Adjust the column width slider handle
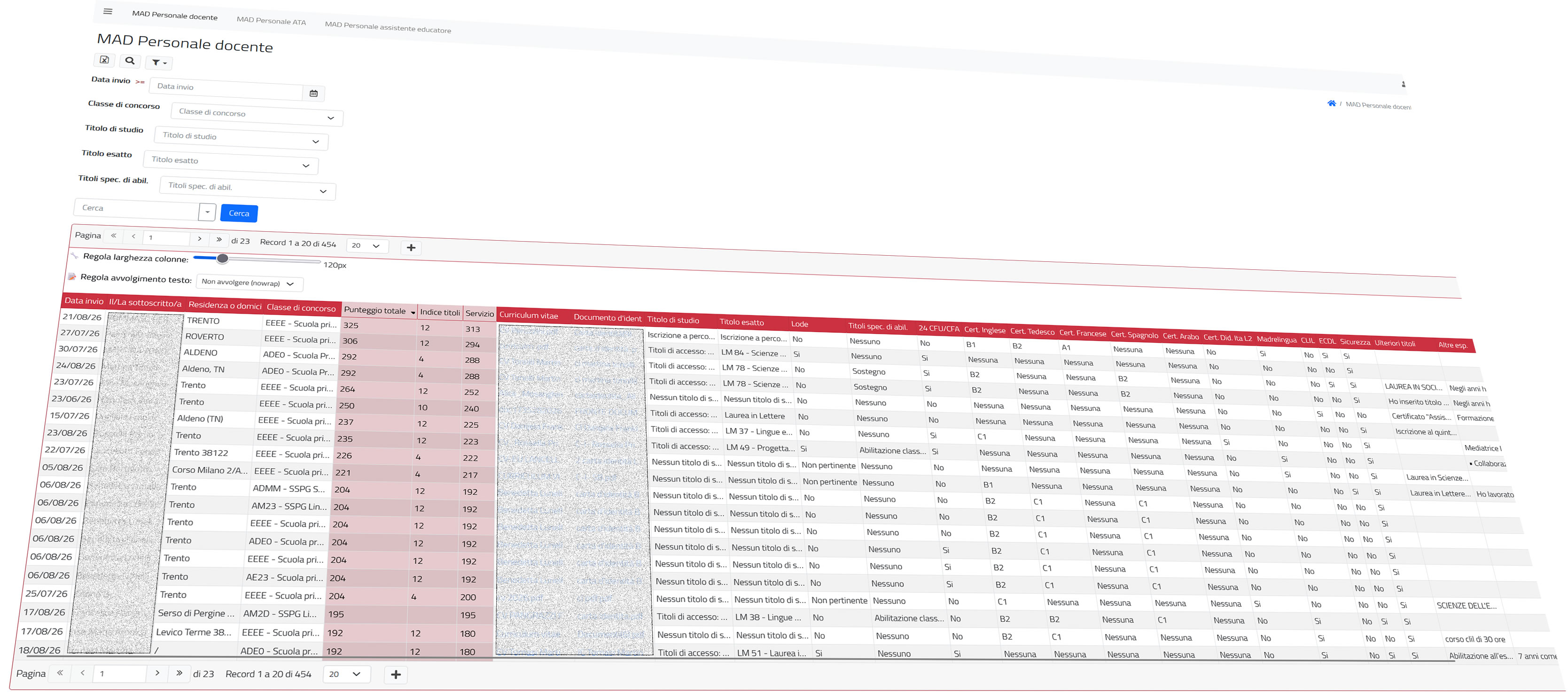This screenshot has height=699, width=1568. 223,258
